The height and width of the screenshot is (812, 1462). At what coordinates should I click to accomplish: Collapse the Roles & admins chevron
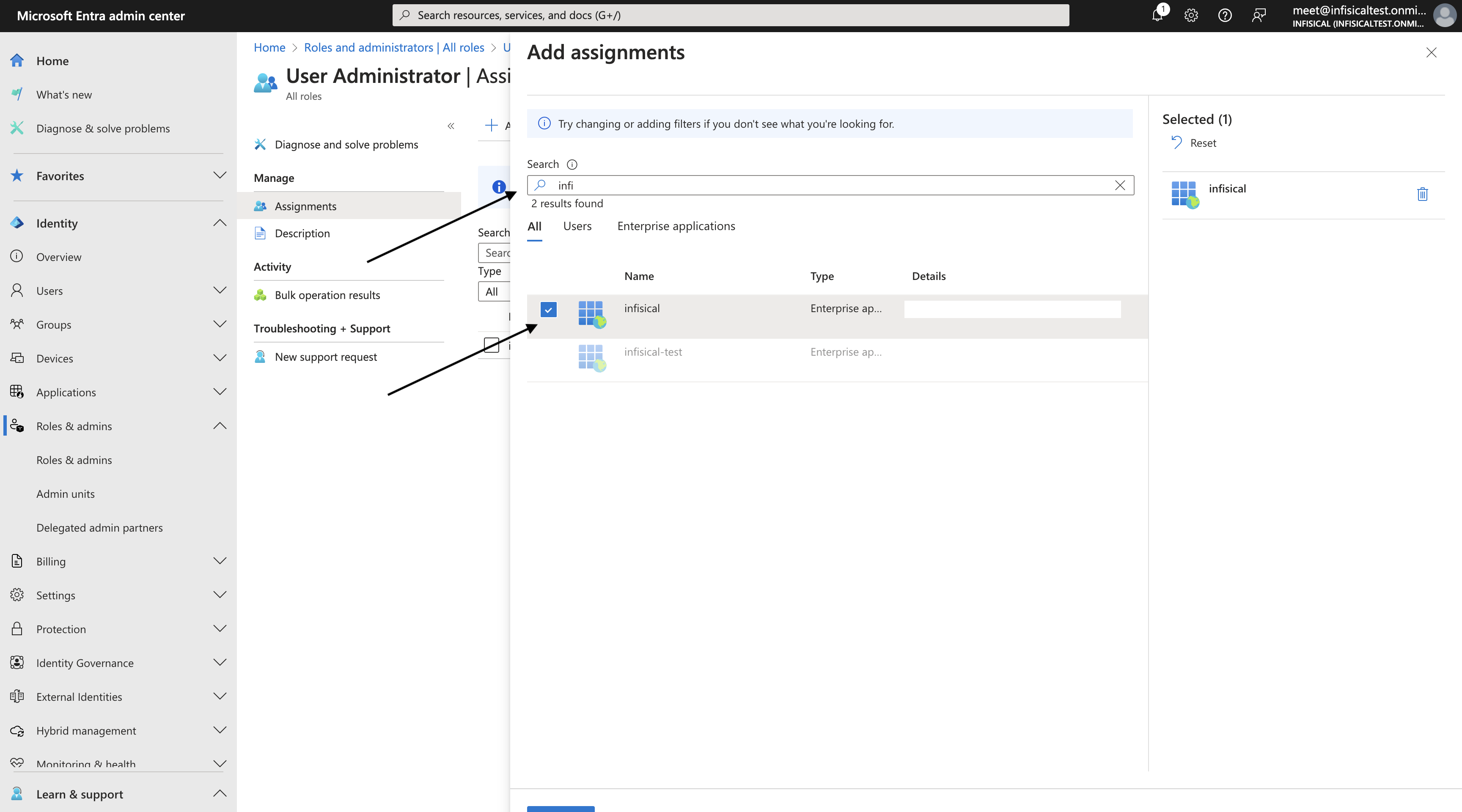(x=220, y=426)
